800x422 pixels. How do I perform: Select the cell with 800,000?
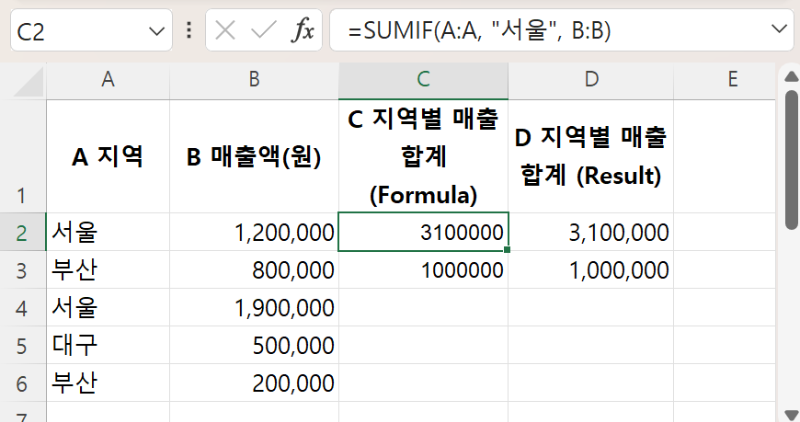254,269
